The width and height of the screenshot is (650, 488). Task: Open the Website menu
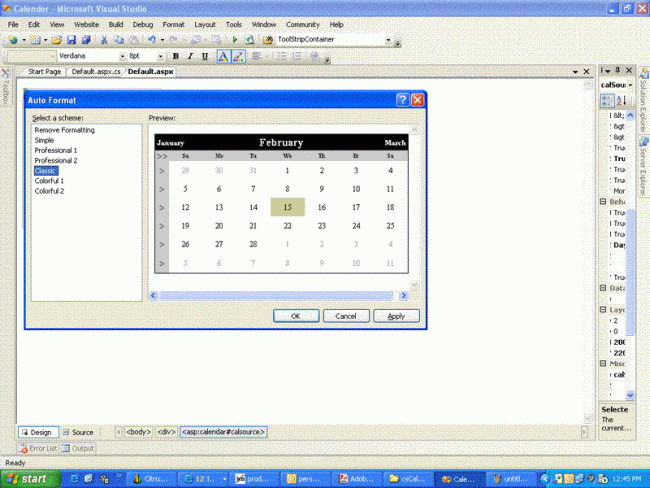coord(86,24)
